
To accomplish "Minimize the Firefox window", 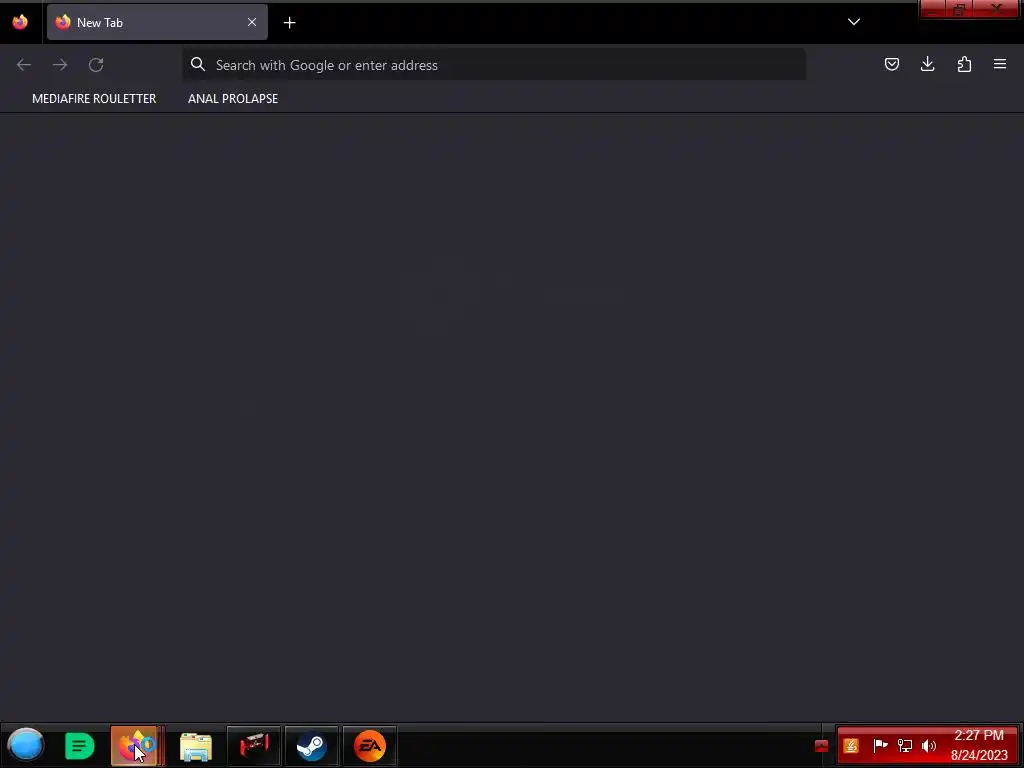I will (933, 9).
